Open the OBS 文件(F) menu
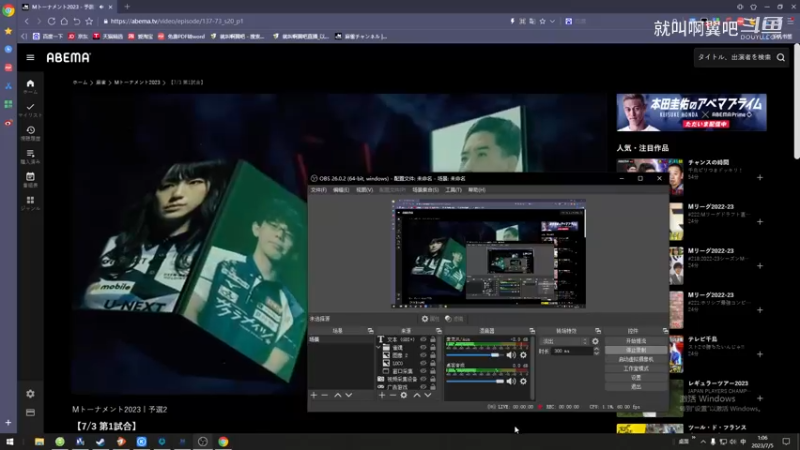The height and width of the screenshot is (450, 800). click(x=318, y=190)
